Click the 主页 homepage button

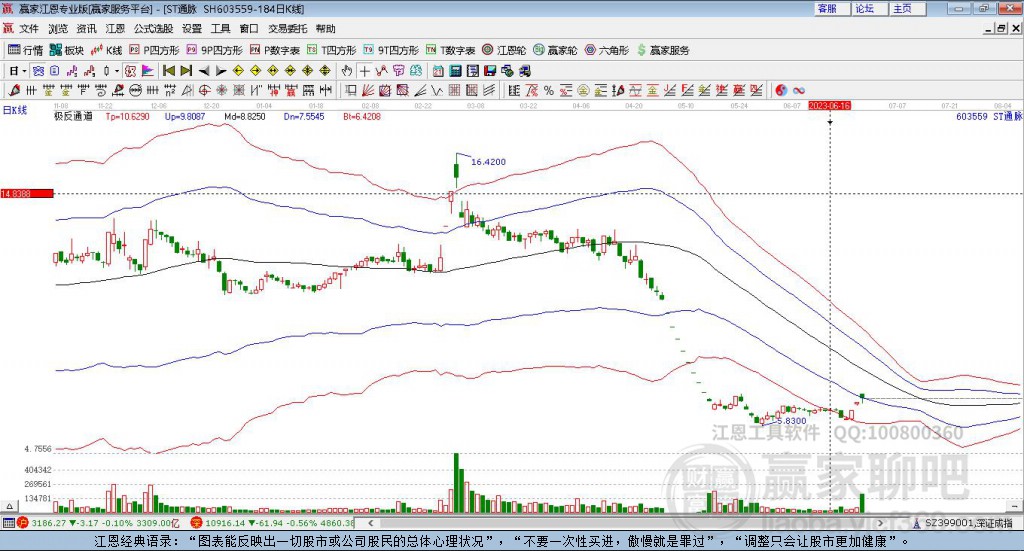907,8
